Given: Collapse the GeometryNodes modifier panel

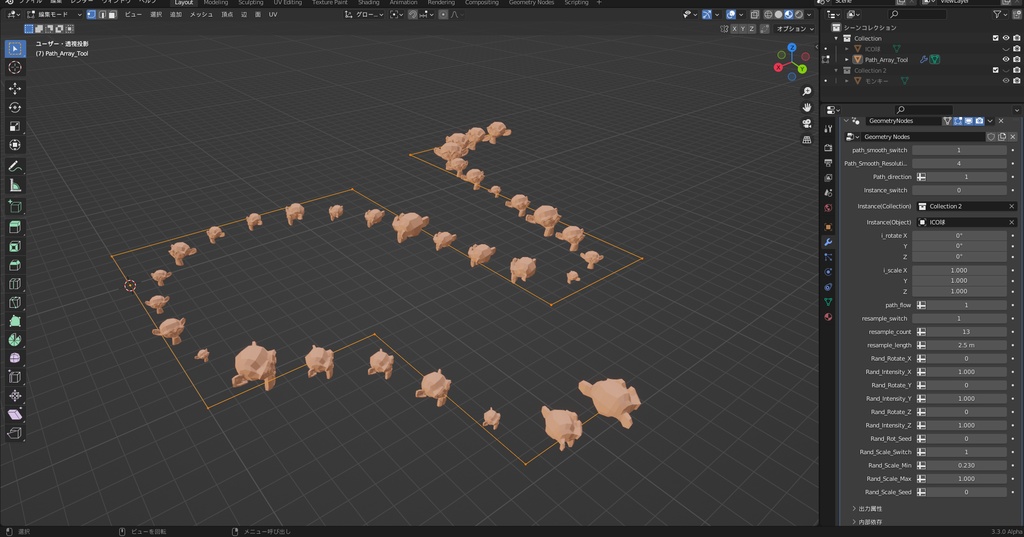Looking at the screenshot, I should tap(846, 121).
